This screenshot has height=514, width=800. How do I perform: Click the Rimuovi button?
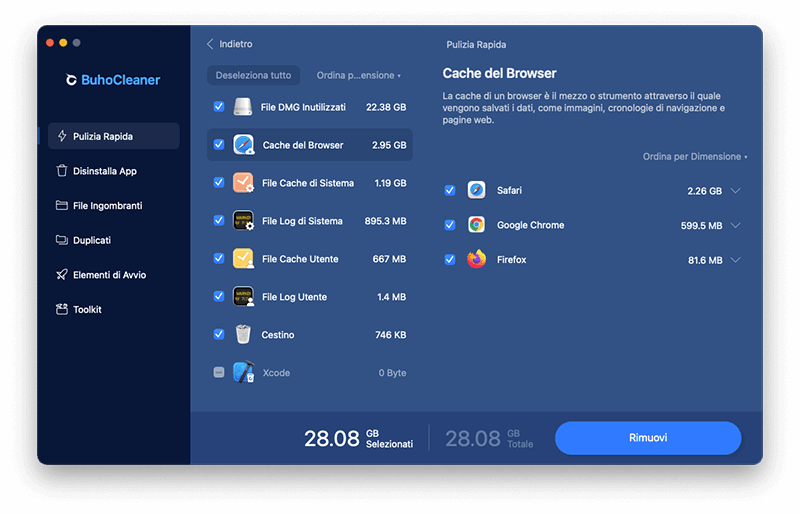648,437
